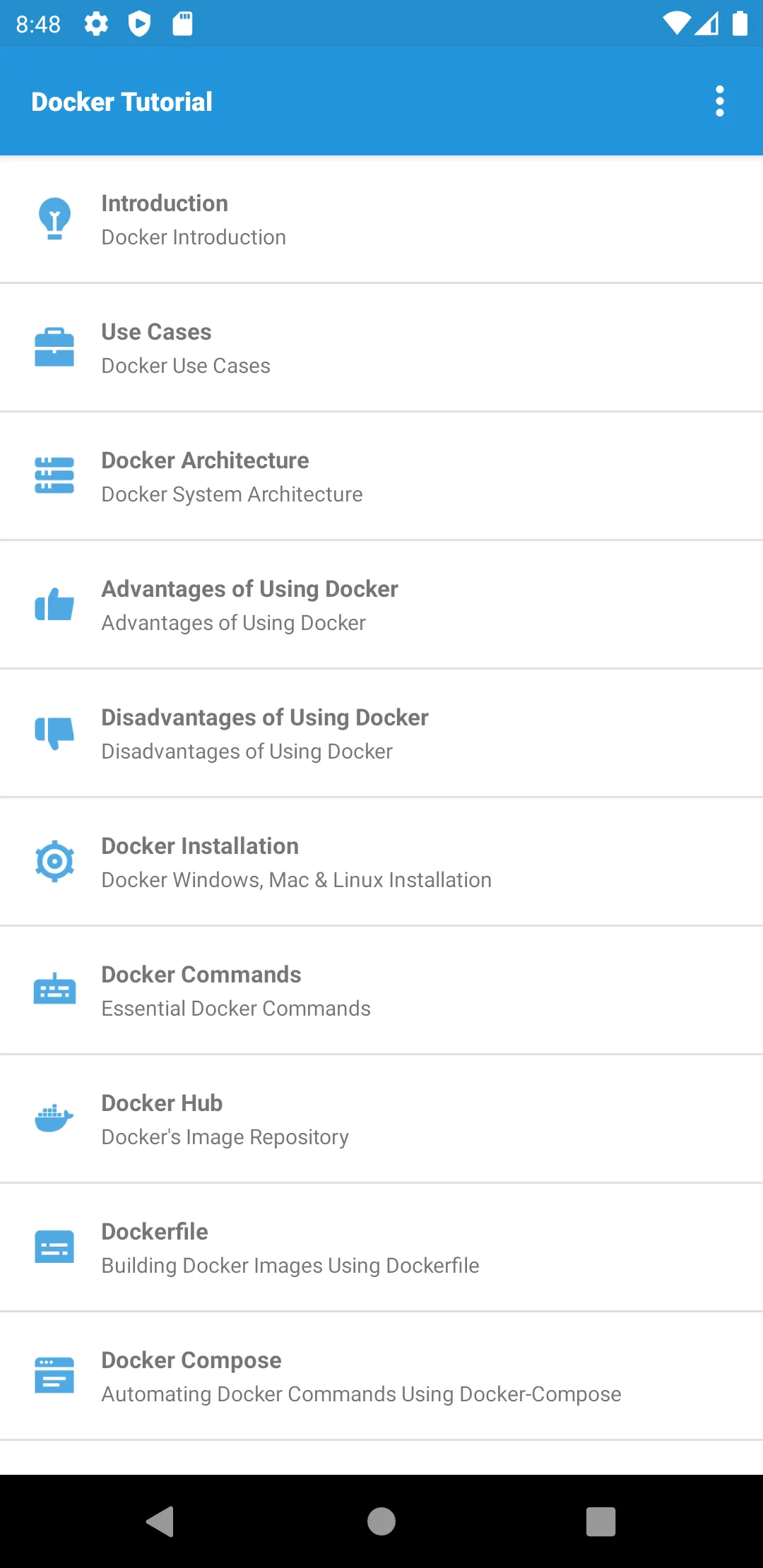Open the Dockerfile lesson title

pos(155,1232)
